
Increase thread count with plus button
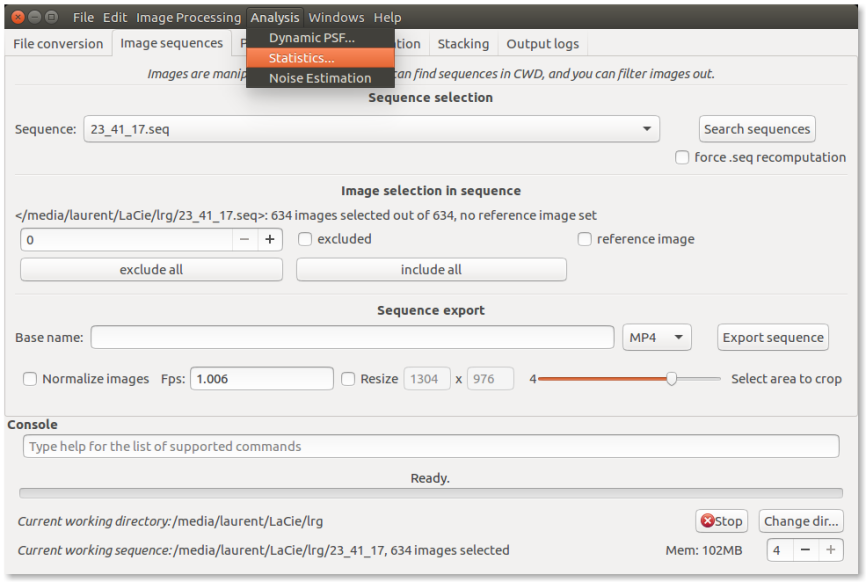click(x=830, y=550)
